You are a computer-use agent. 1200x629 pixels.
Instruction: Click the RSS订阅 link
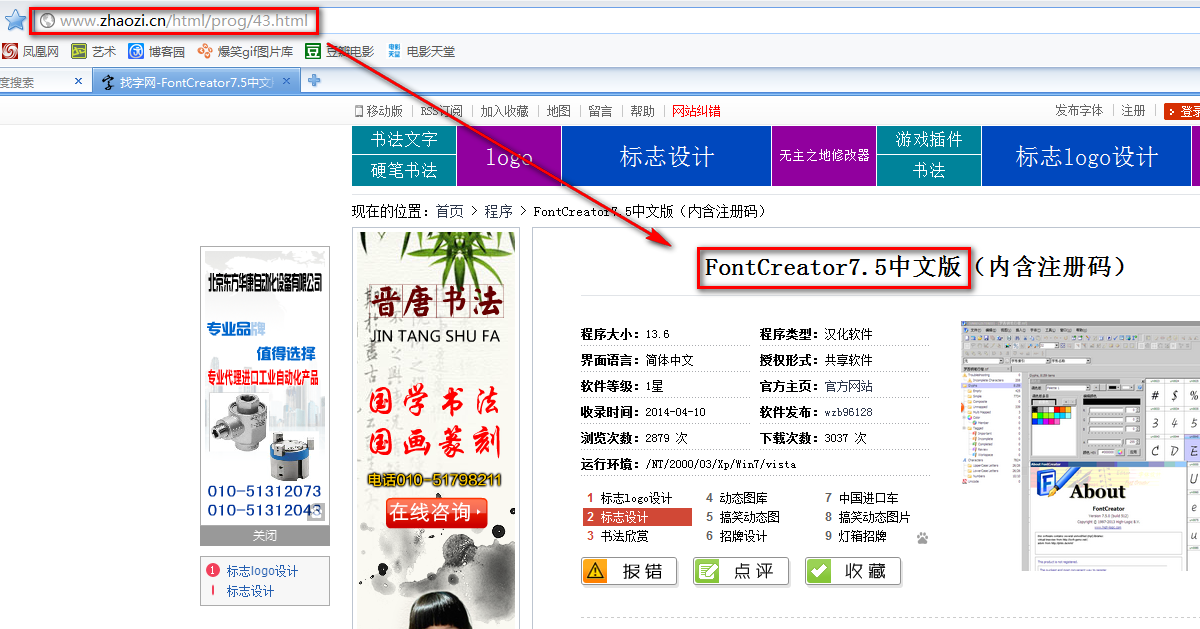pos(441,111)
